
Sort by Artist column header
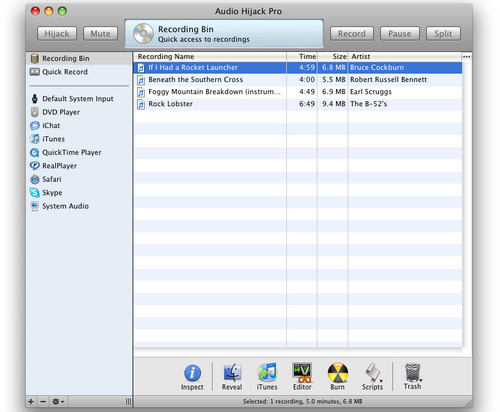coord(405,56)
